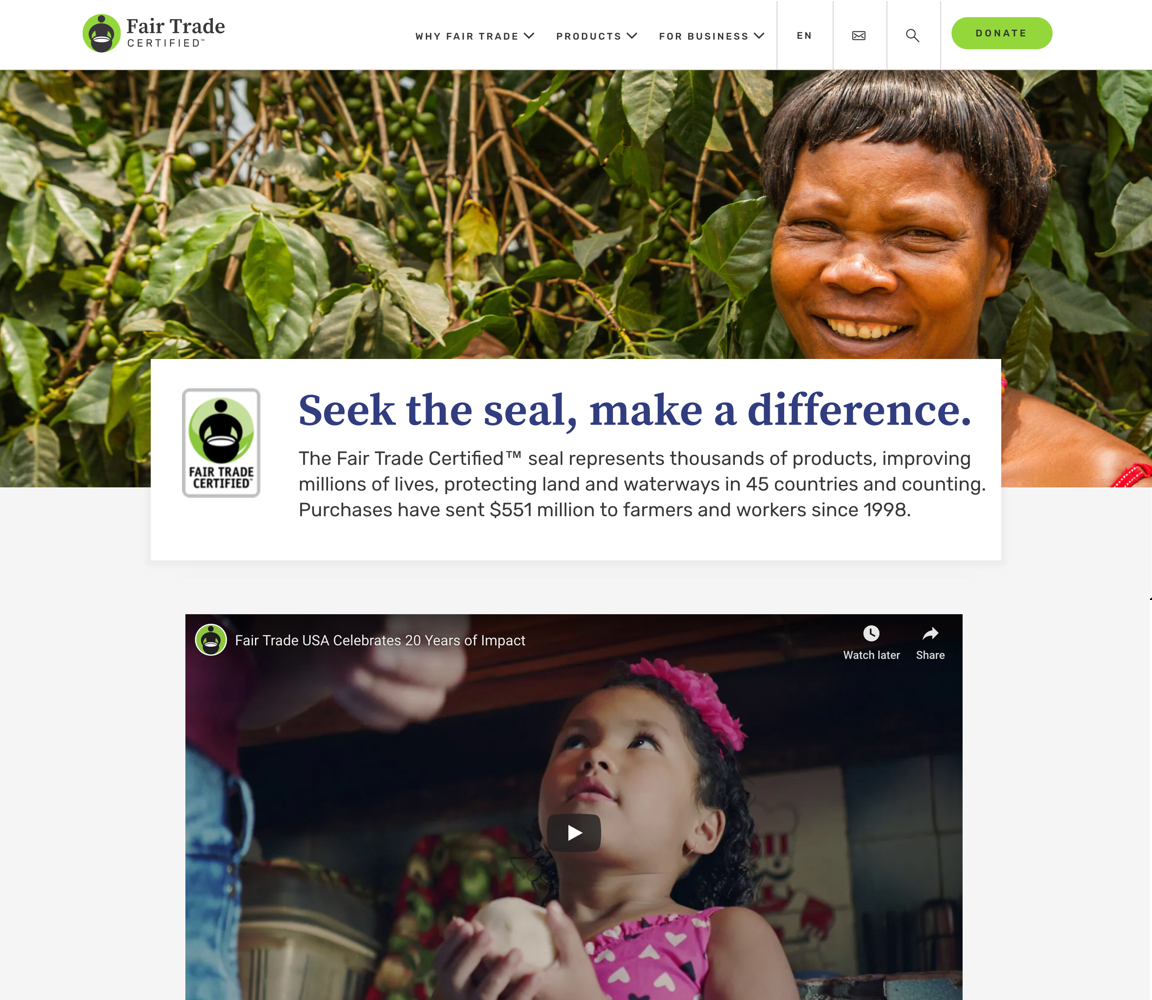The width and height of the screenshot is (1152, 1000).
Task: Open site search with magnifier icon
Action: tap(912, 35)
